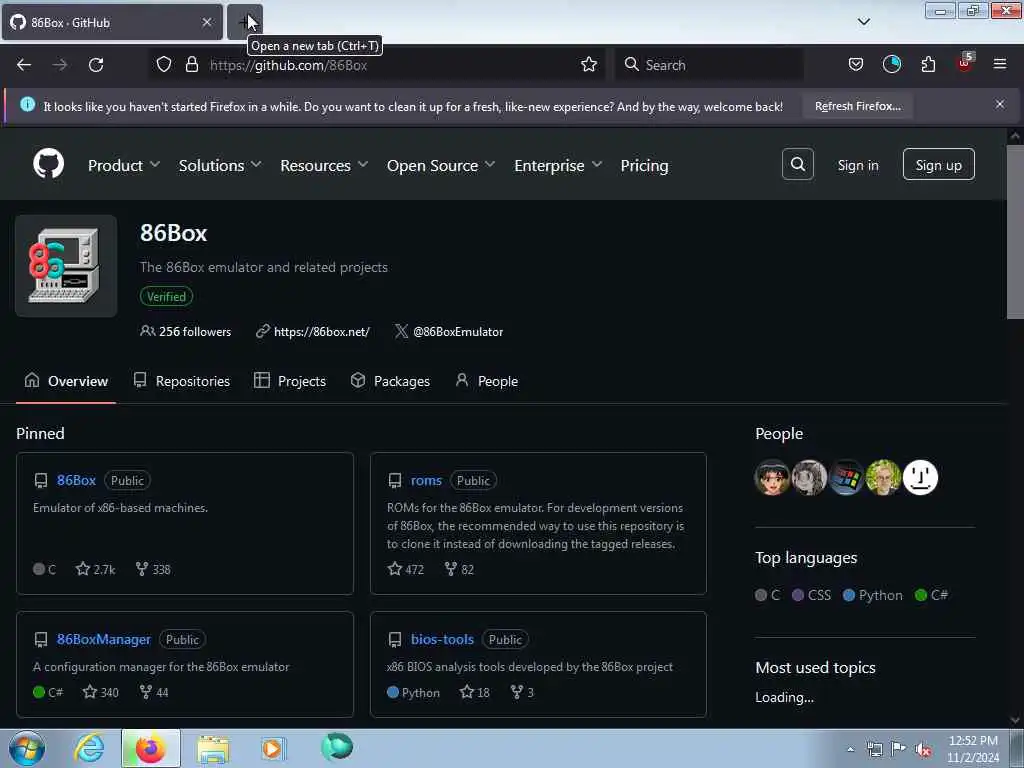
Task: Click fork count 82 on roms repo
Action: tap(459, 569)
